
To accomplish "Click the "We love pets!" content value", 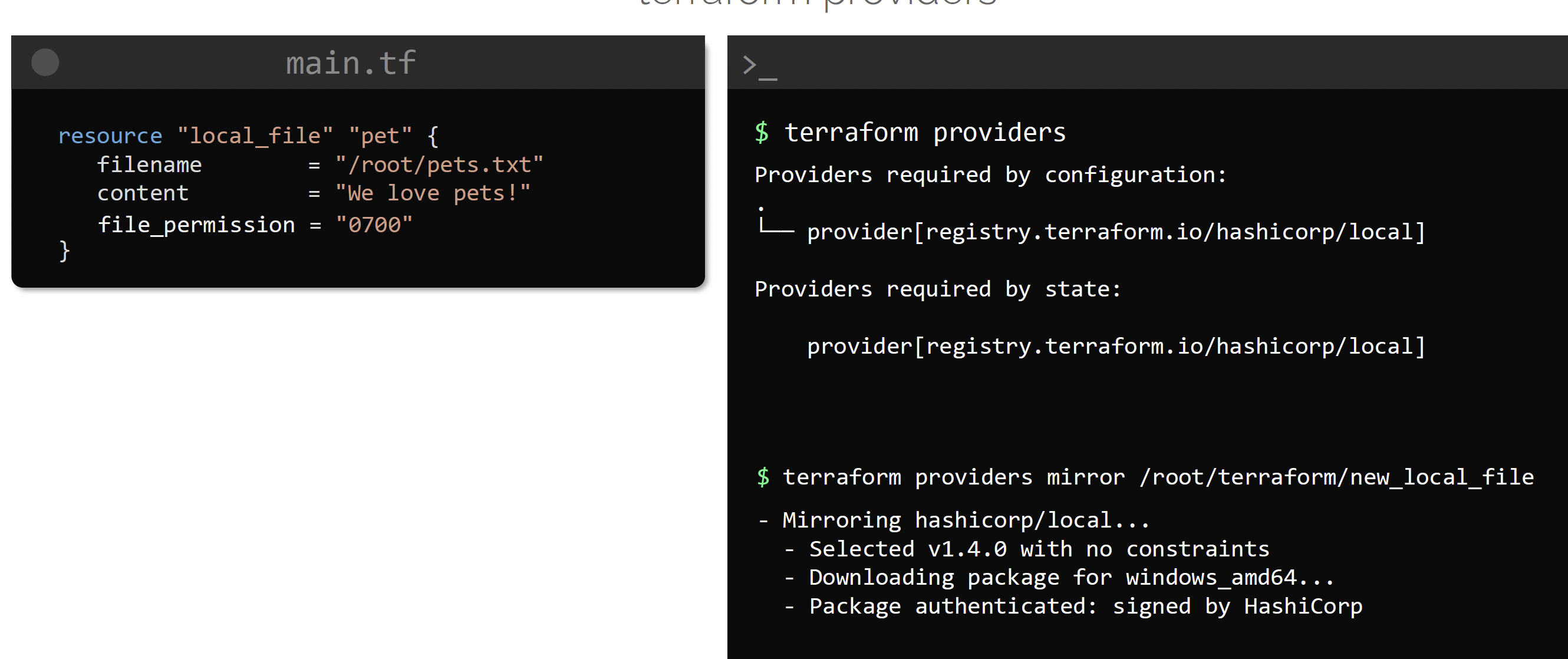I will [433, 193].
